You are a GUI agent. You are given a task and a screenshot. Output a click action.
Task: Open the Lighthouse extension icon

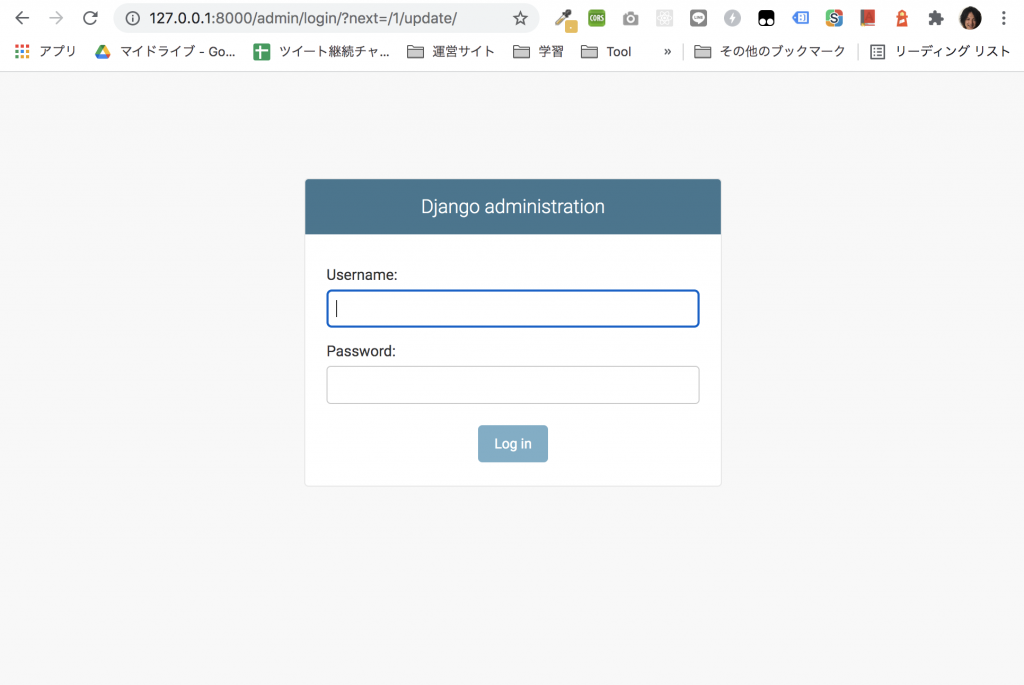pyautogui.click(x=902, y=18)
